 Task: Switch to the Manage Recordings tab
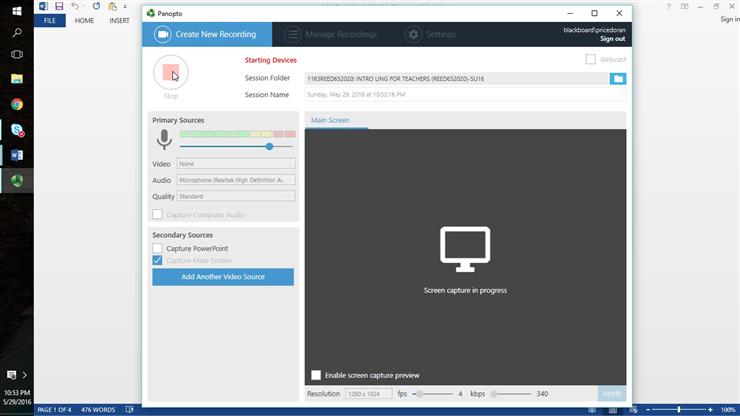(330, 34)
